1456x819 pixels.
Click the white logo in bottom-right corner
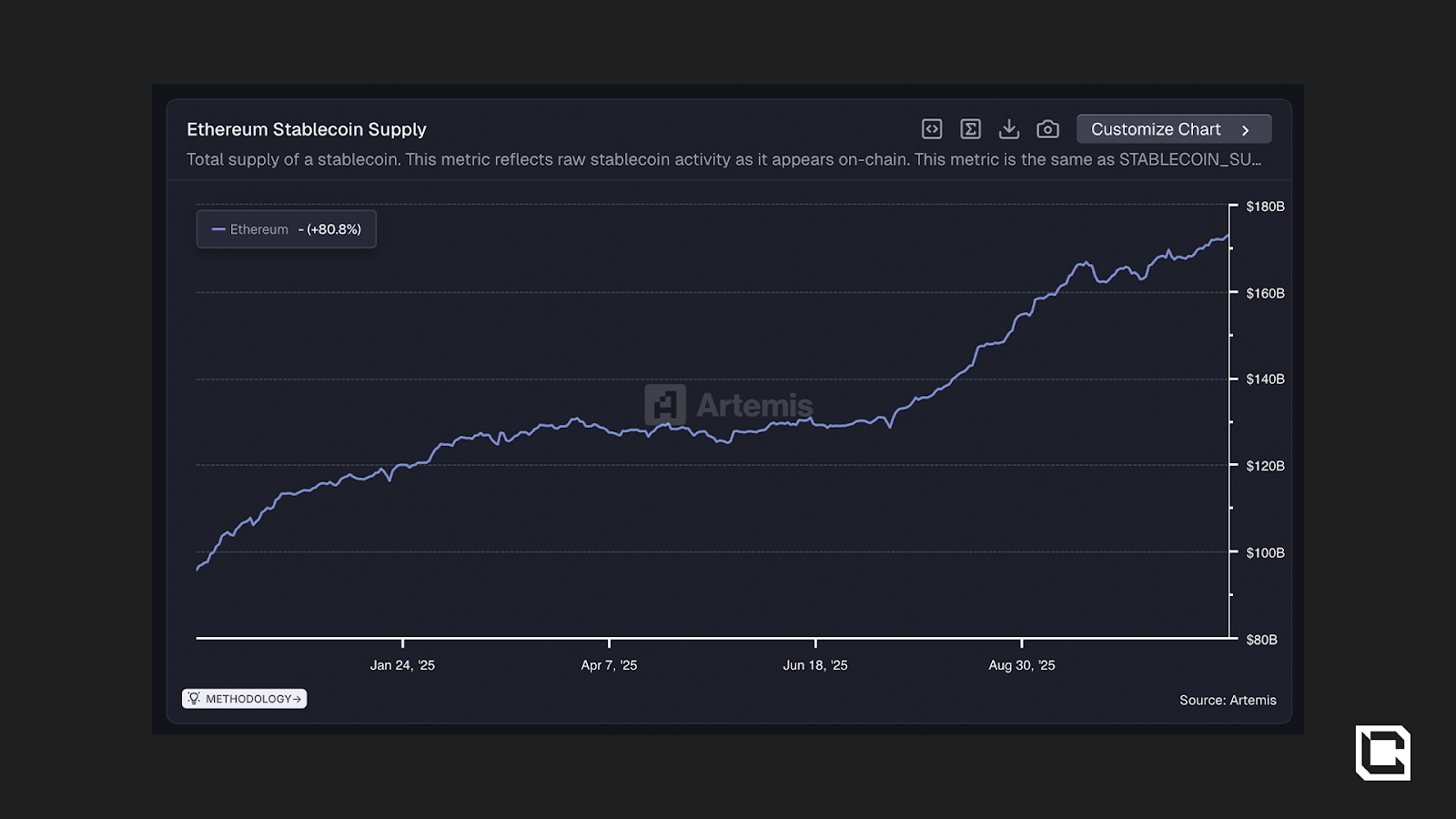(1382, 753)
